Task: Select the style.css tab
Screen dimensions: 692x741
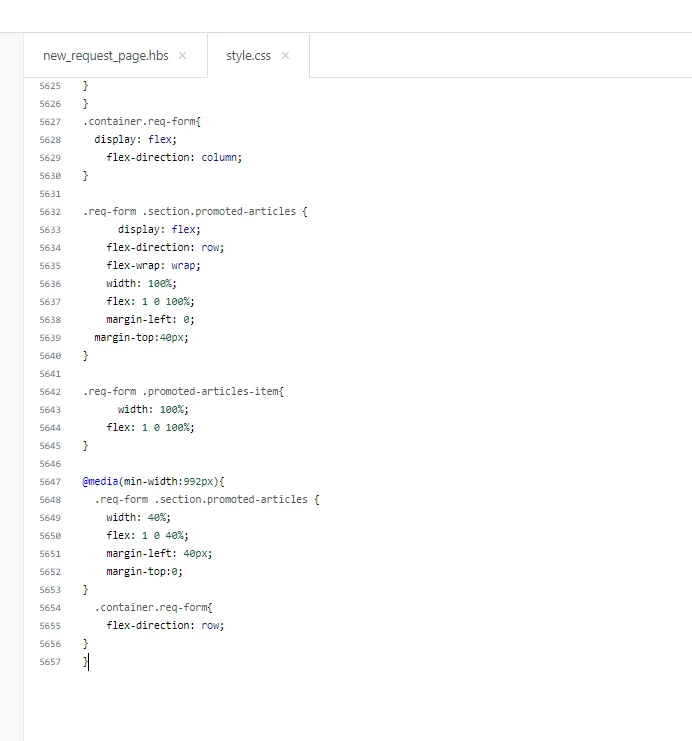Action: [248, 56]
